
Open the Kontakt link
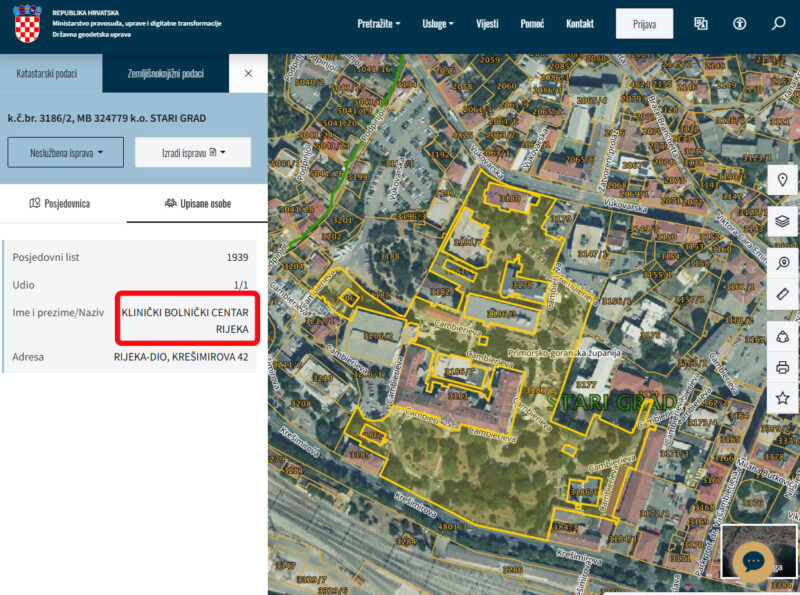(x=580, y=23)
